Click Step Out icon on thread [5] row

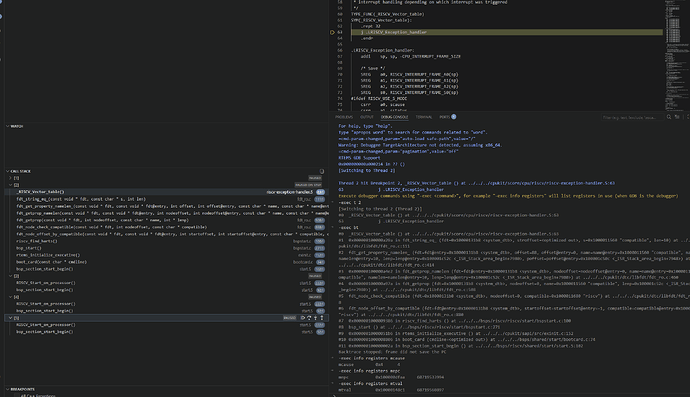322,318
